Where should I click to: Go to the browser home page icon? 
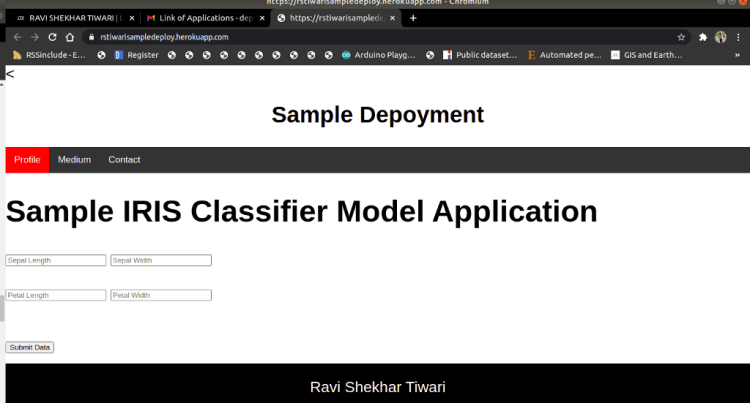(69, 37)
